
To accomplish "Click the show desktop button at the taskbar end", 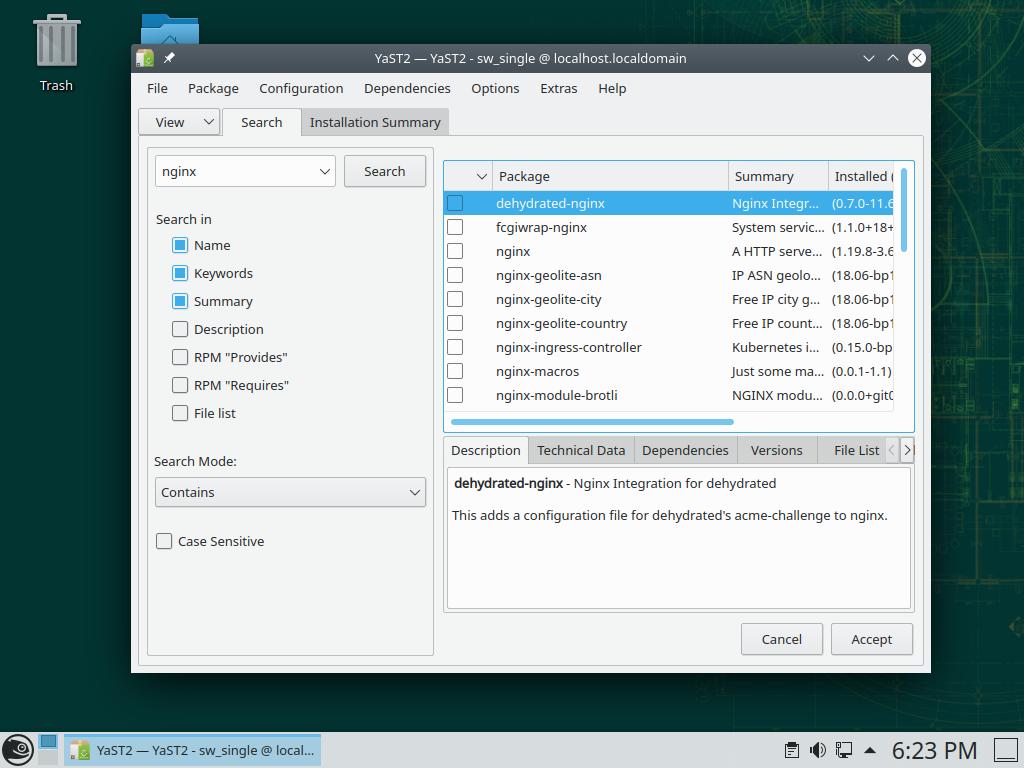I will tap(1006, 750).
